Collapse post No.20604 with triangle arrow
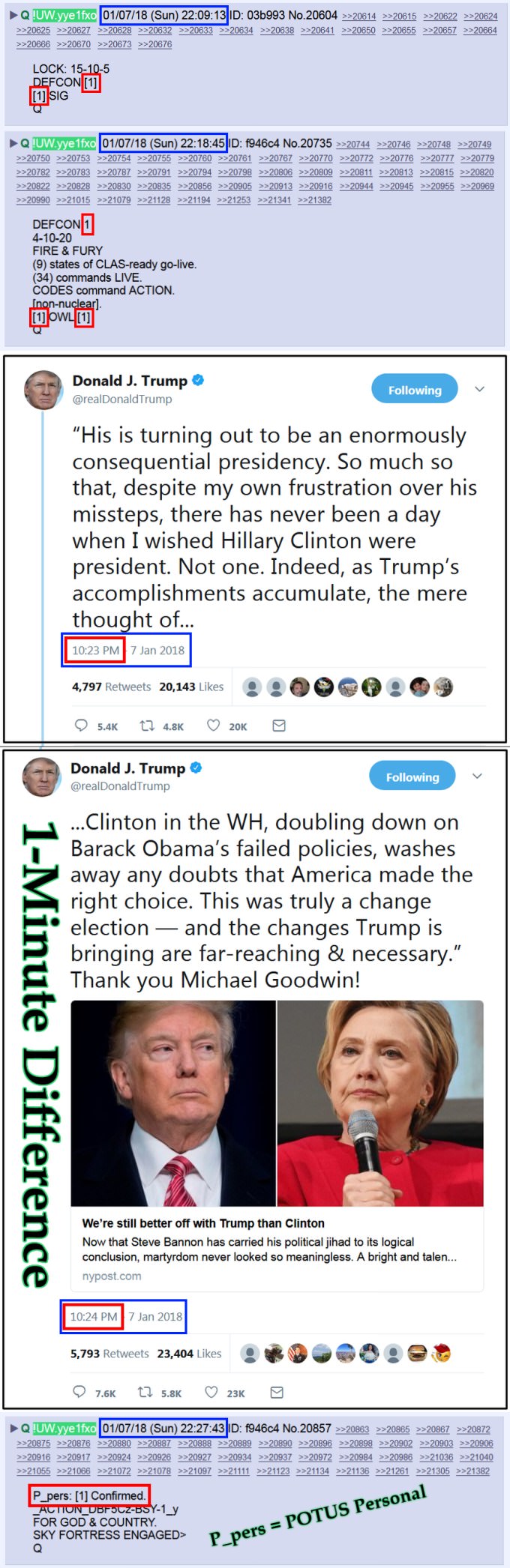The width and height of the screenshot is (510, 1568). coord(13,15)
